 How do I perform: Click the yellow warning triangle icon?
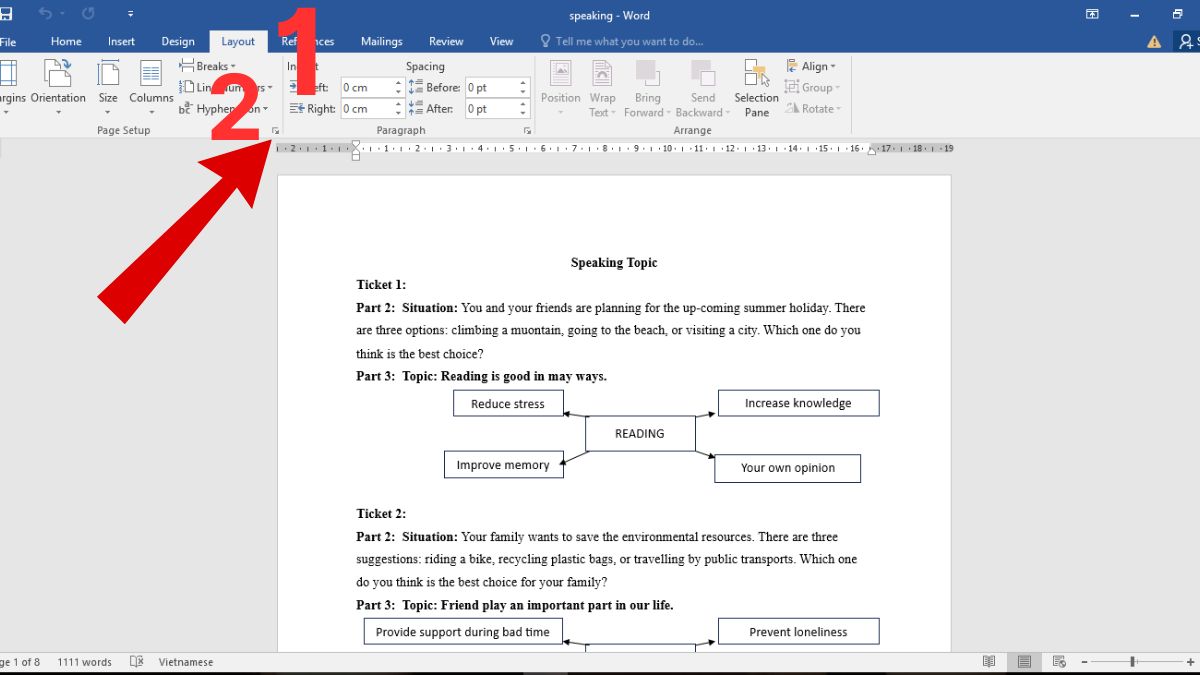click(x=1154, y=42)
